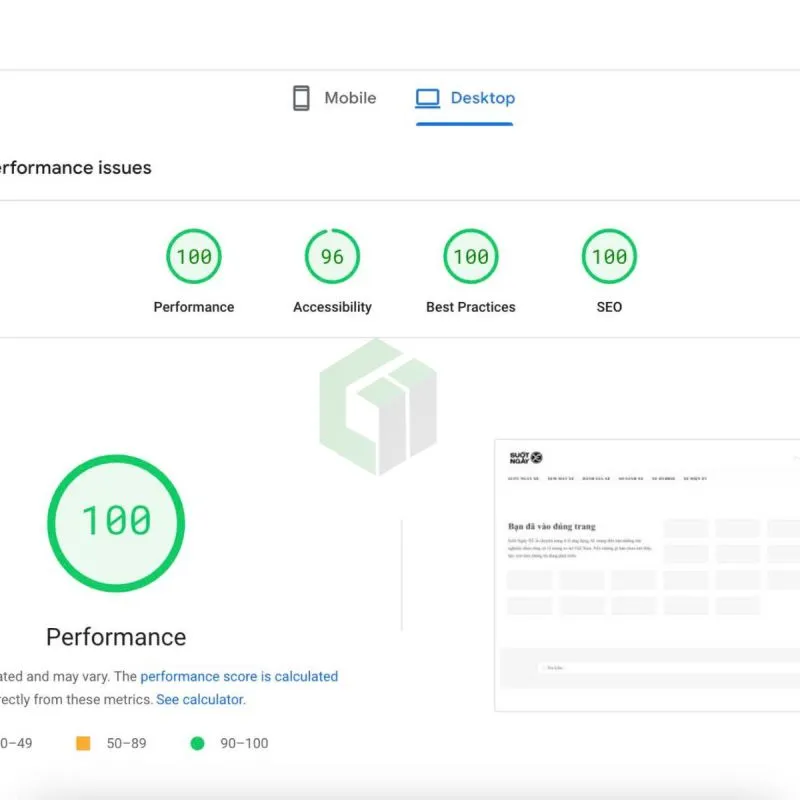Viewport: 800px width, 800px height.
Task: Open the 'performance score is calculated' link
Action: [x=240, y=676]
